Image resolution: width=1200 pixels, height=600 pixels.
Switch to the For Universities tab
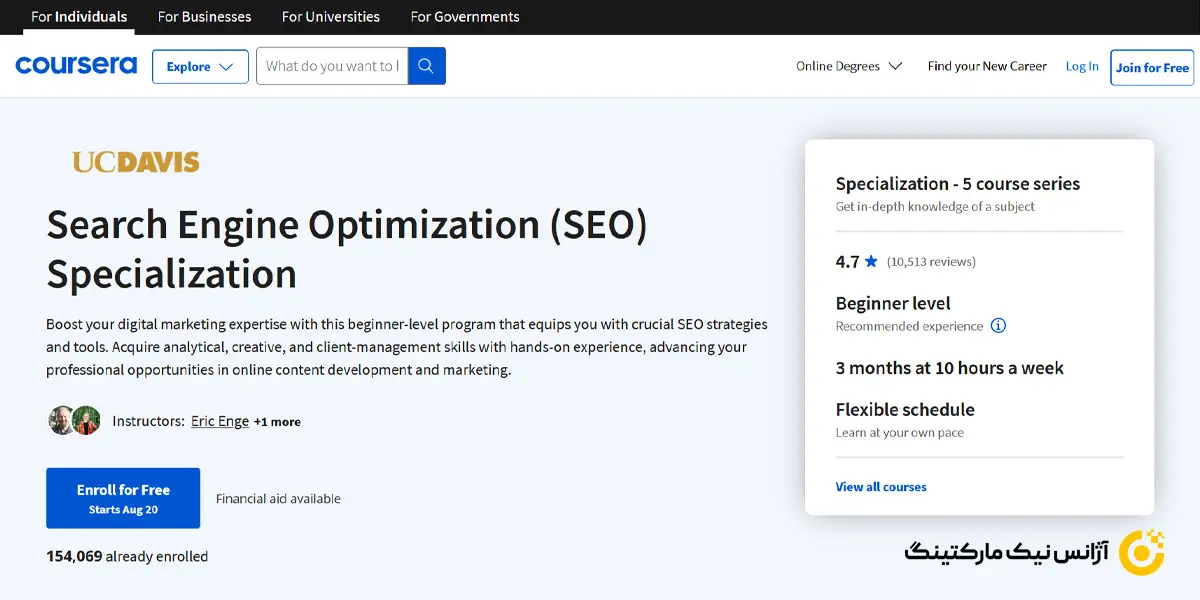pyautogui.click(x=331, y=17)
